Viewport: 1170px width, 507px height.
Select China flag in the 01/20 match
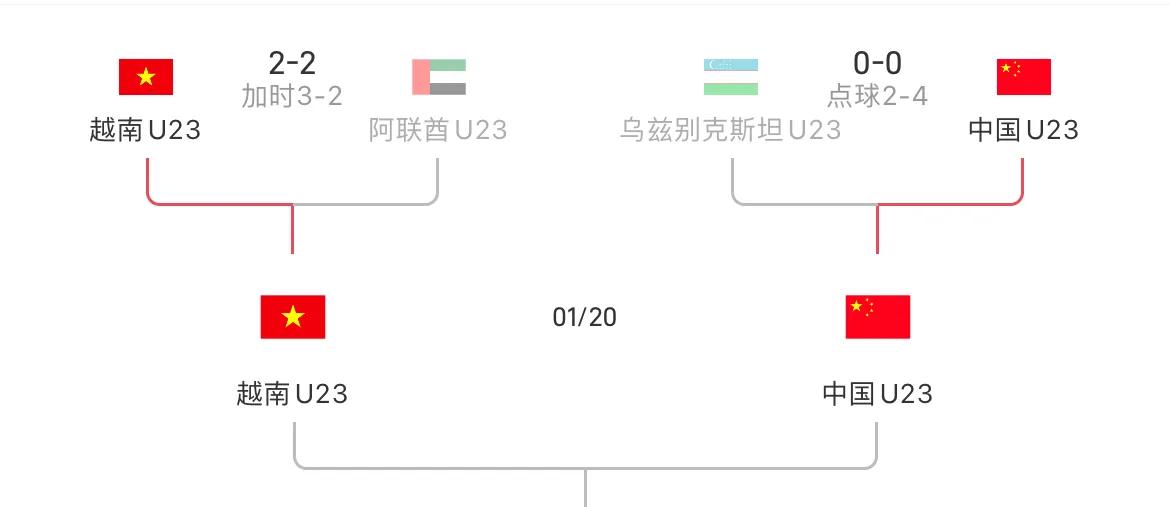tap(877, 317)
